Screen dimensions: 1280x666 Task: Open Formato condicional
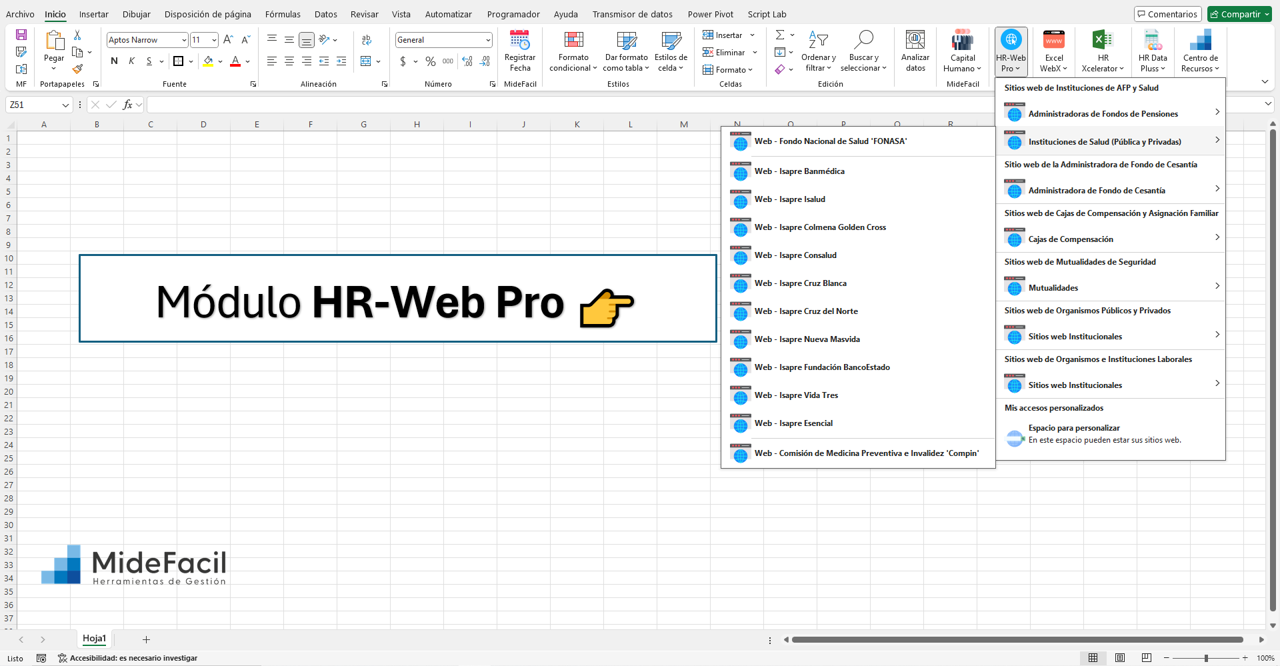click(x=573, y=51)
